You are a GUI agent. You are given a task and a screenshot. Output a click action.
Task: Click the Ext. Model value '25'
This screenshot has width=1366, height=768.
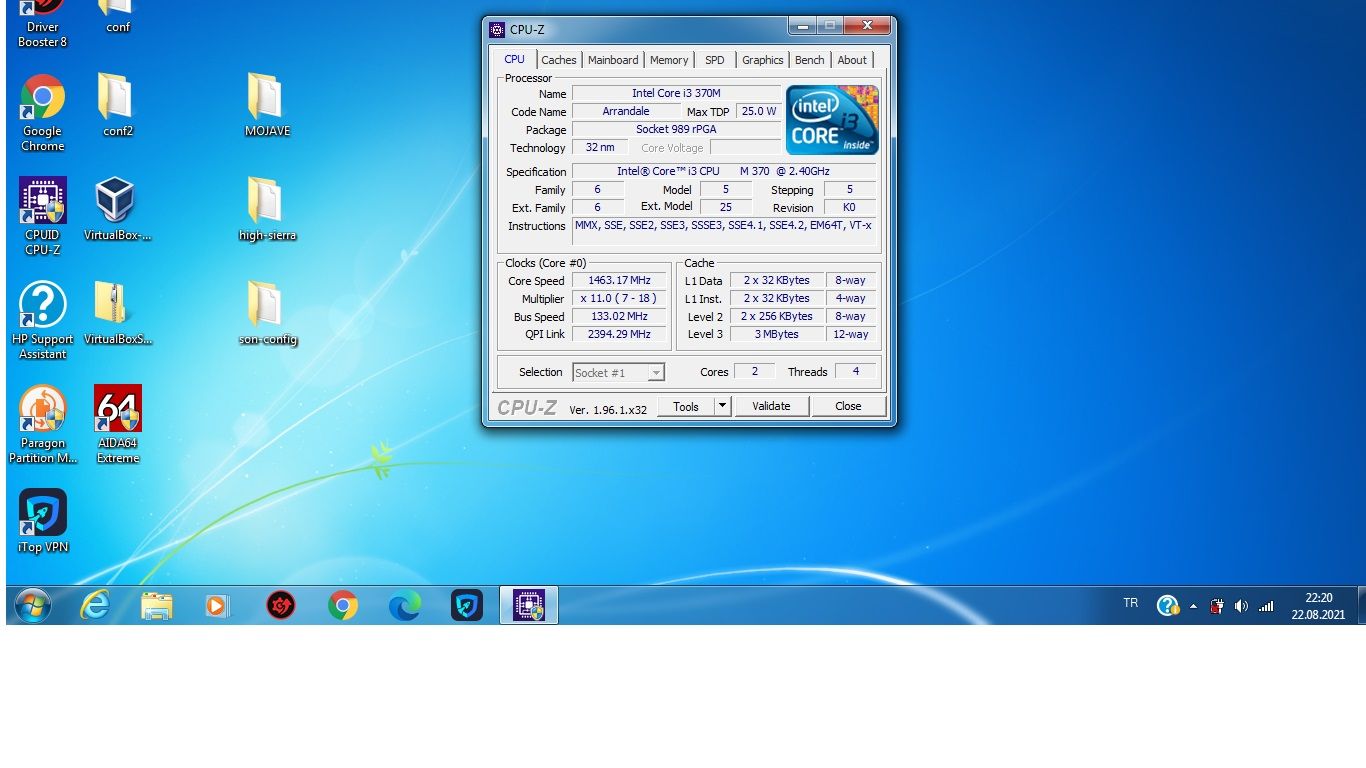pyautogui.click(x=725, y=207)
